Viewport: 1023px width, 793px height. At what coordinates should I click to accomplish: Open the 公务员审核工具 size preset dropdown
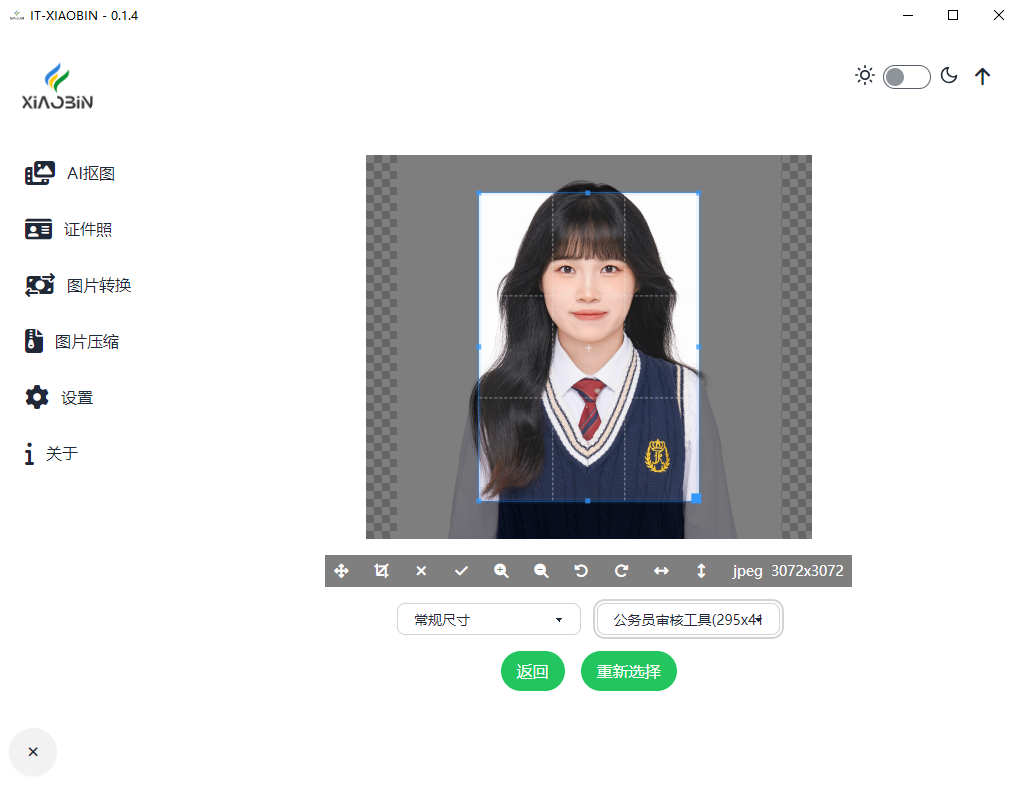pyautogui.click(x=688, y=619)
